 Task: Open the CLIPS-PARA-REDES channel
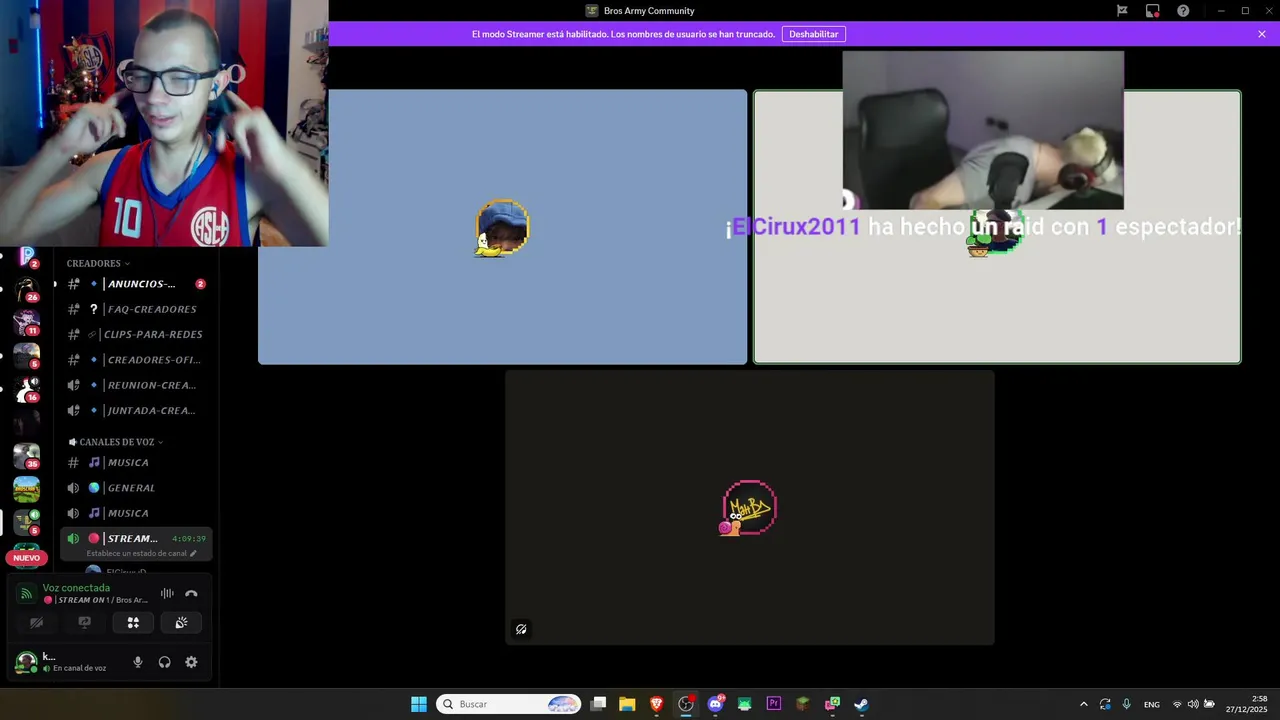coord(136,335)
